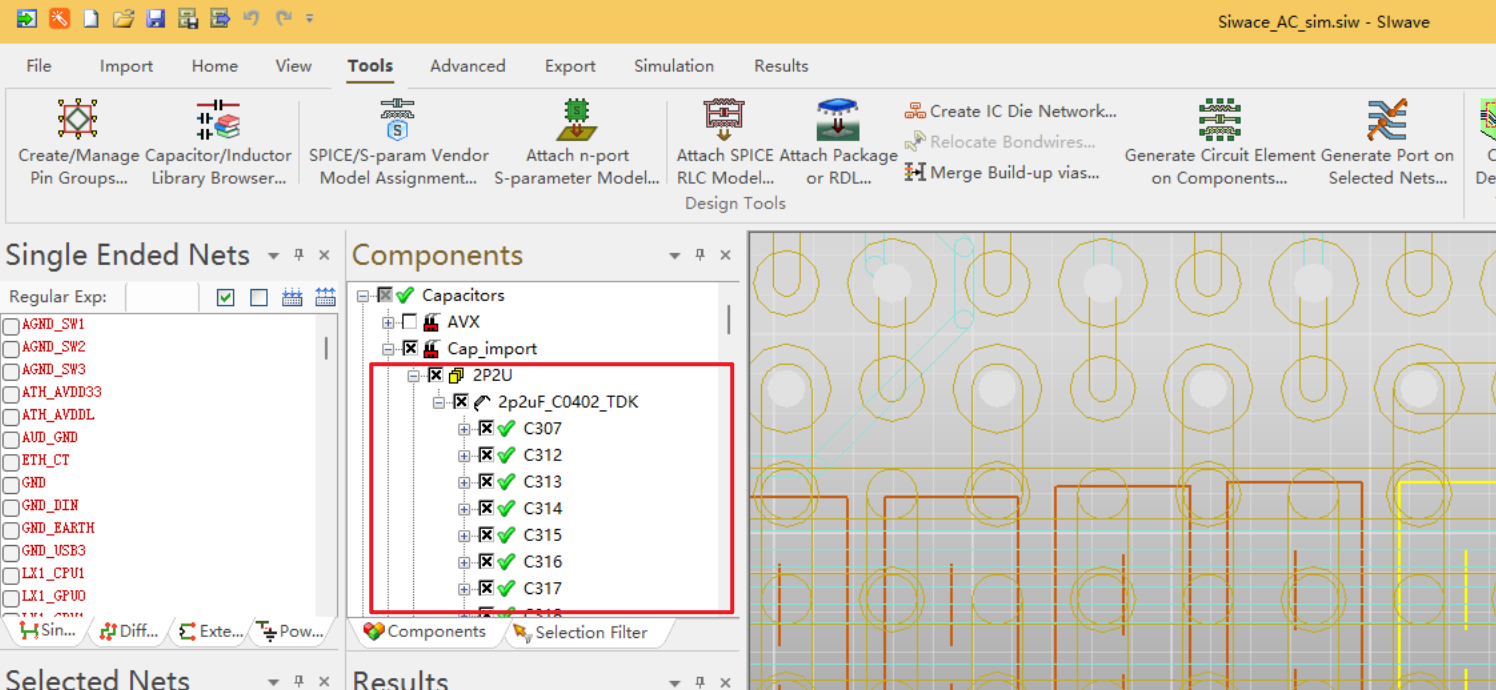Click the first blue grid icon in nets toolbar

click(x=292, y=297)
